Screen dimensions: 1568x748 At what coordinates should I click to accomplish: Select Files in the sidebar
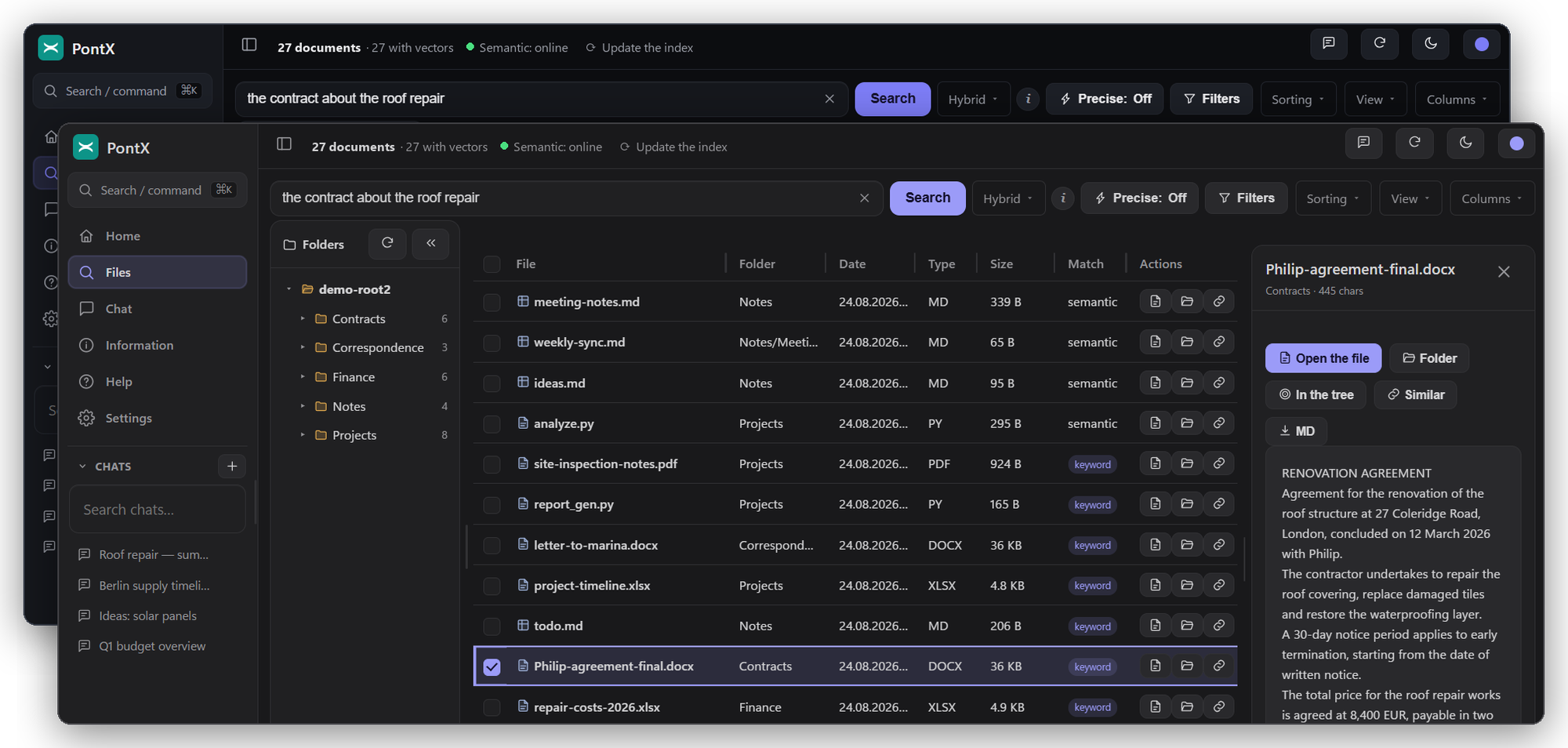coord(158,272)
